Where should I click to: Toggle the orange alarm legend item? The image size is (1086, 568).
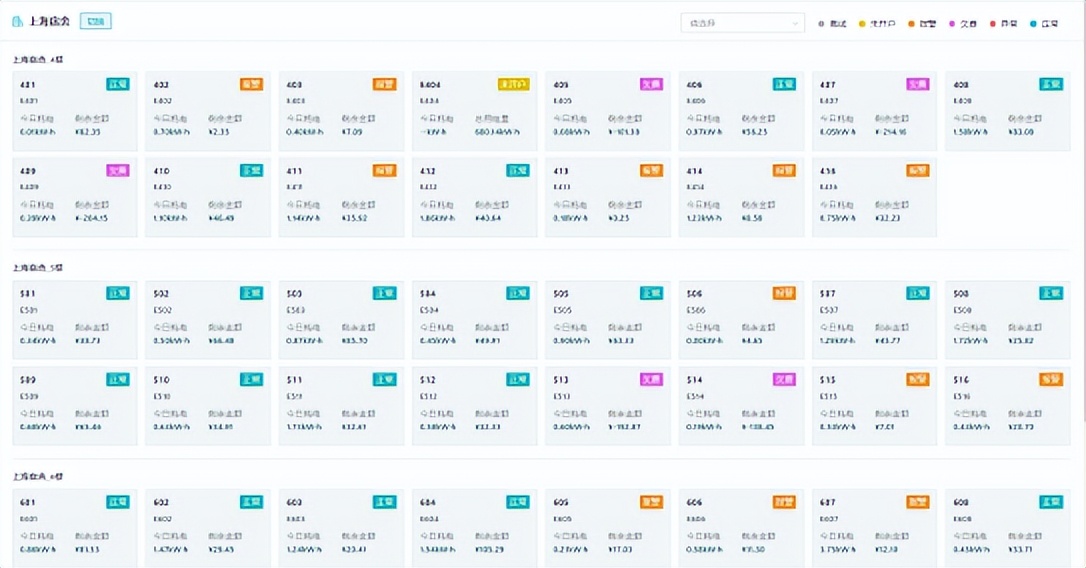tap(920, 23)
